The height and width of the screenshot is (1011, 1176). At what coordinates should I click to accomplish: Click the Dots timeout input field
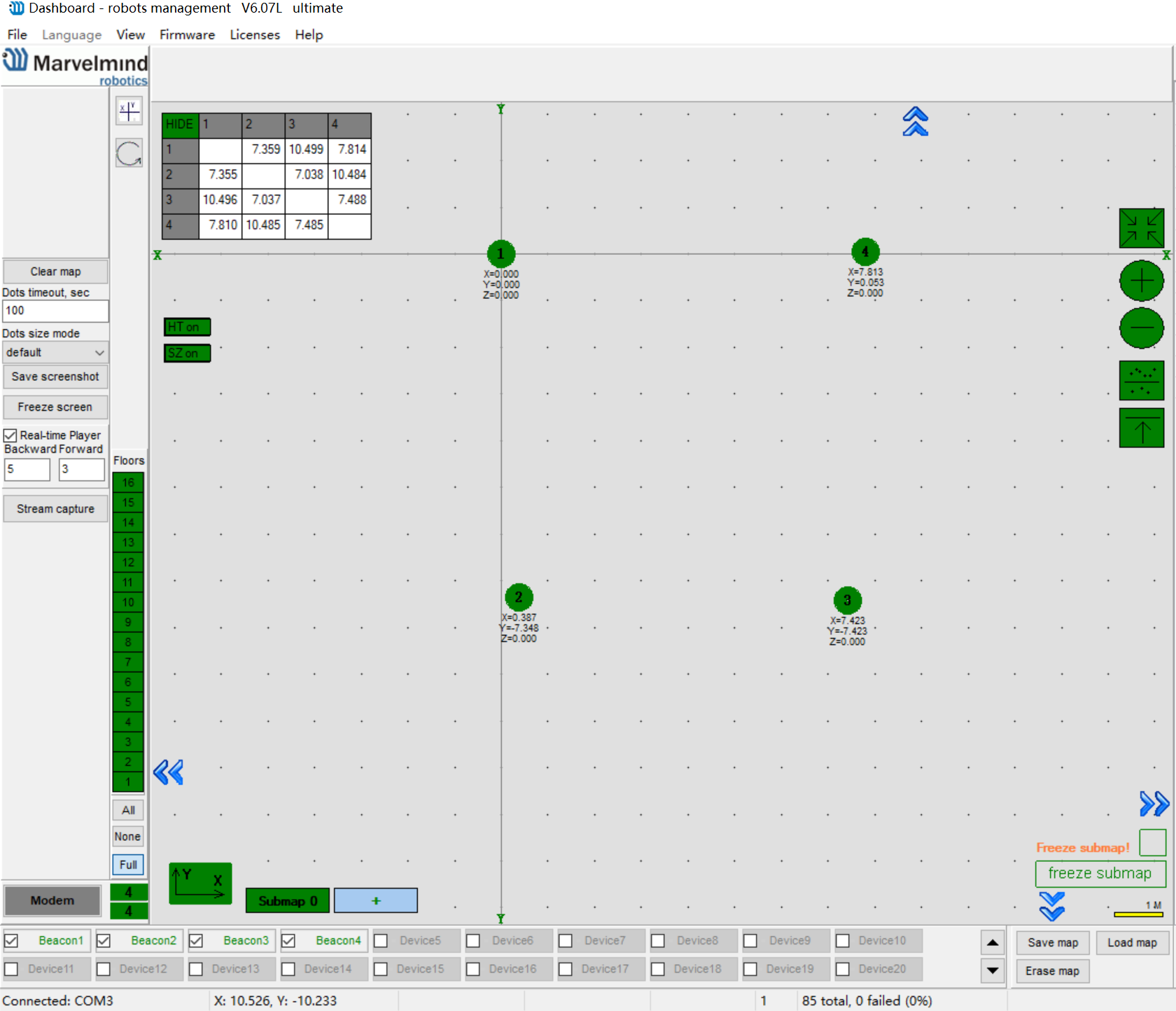pos(55,311)
